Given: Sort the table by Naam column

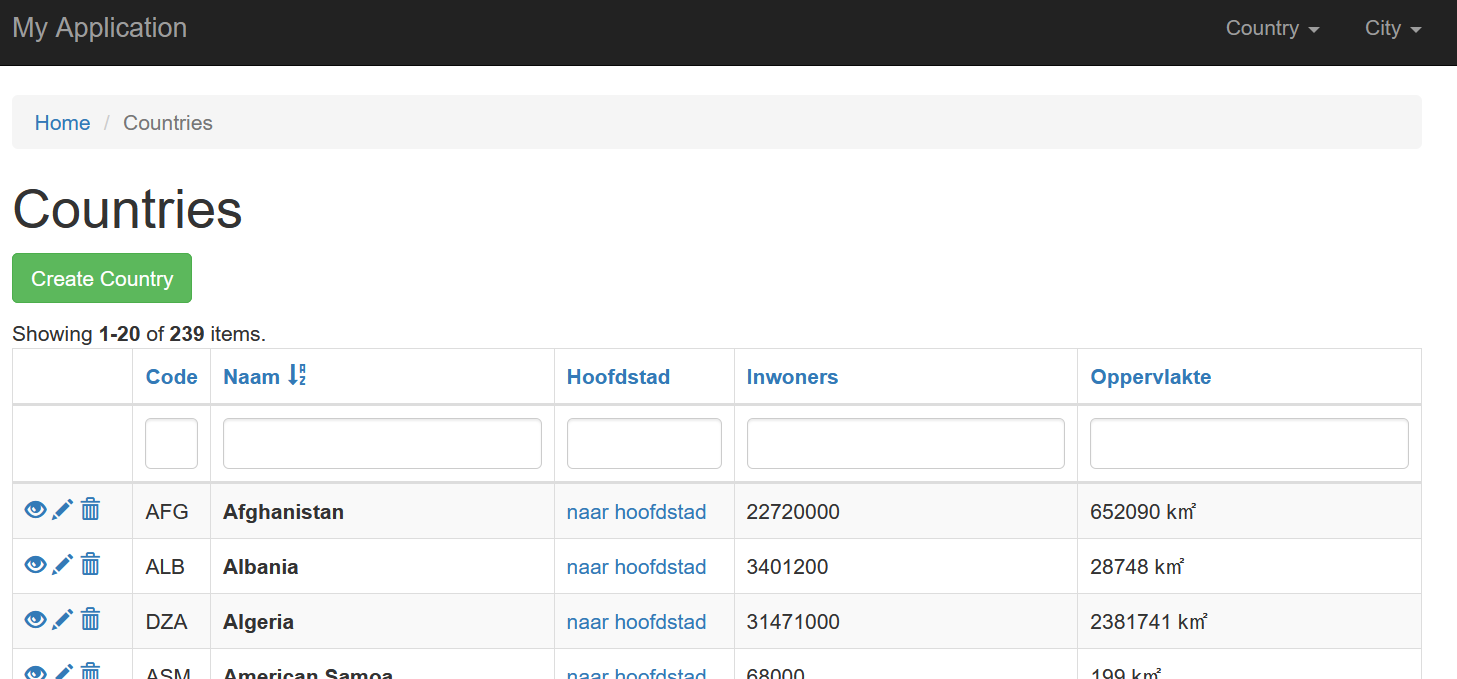Looking at the screenshot, I should tap(252, 377).
